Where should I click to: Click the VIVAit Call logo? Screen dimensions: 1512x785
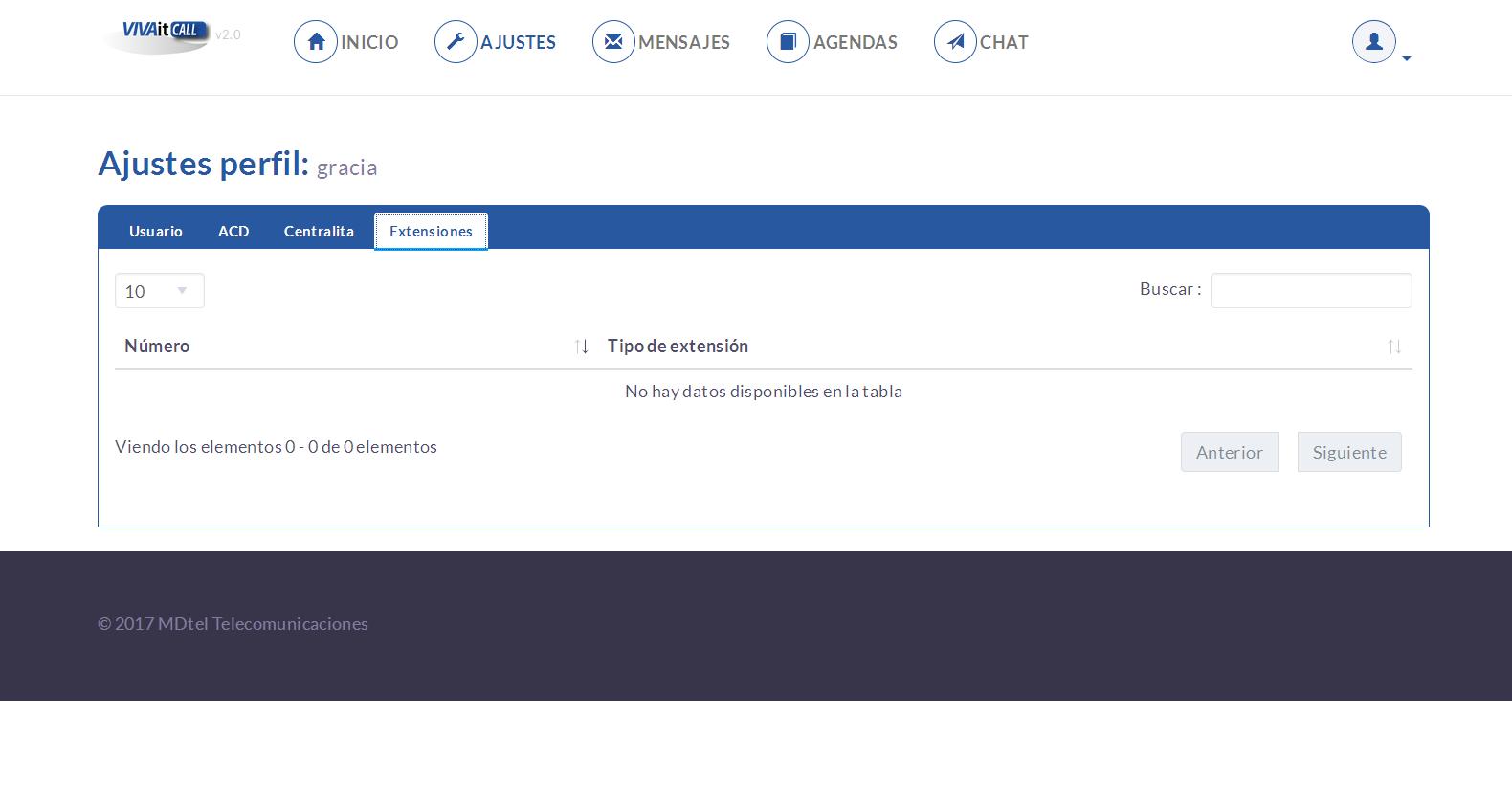(157, 35)
